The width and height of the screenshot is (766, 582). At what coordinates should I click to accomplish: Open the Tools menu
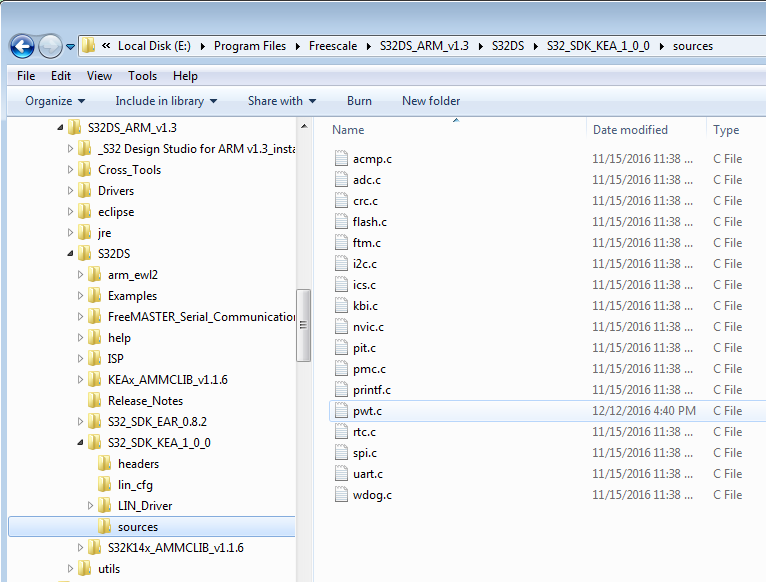pyautogui.click(x=142, y=76)
